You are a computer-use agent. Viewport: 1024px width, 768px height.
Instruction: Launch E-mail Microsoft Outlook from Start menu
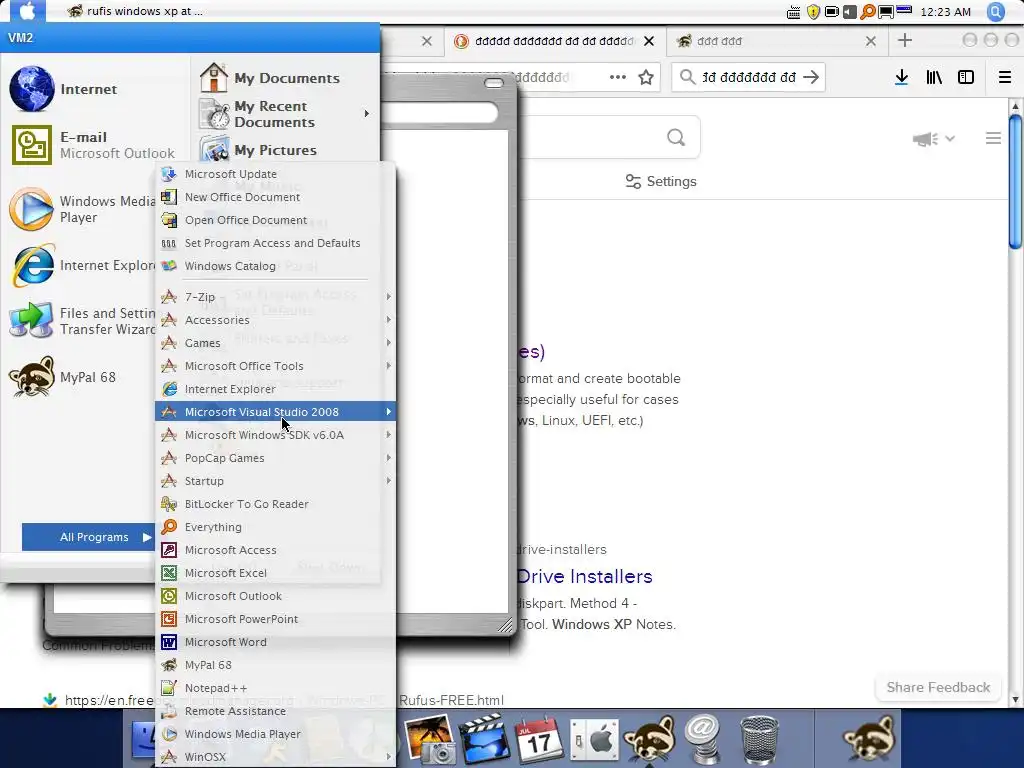pyautogui.click(x=93, y=145)
